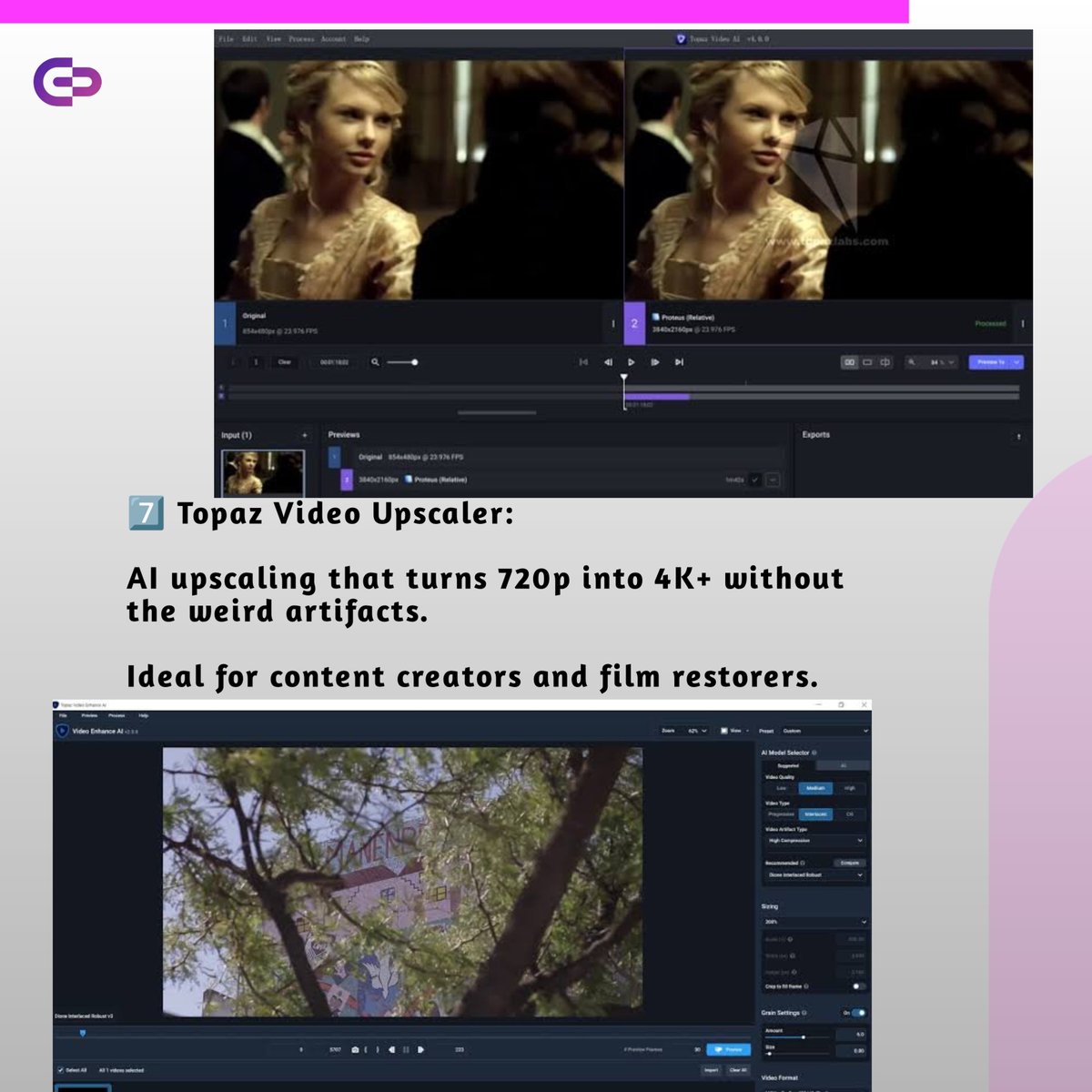Open High Compression artifact type dropdown
This screenshot has width=1092, height=1092.
click(x=815, y=841)
